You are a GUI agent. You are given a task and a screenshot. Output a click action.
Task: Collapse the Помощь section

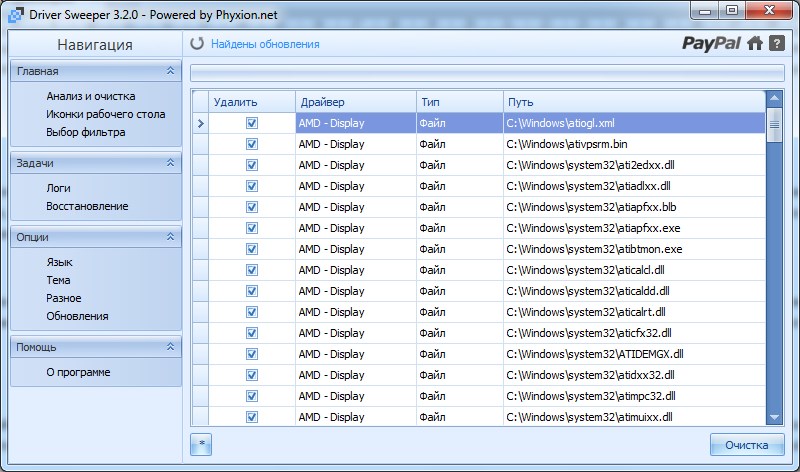tap(170, 347)
